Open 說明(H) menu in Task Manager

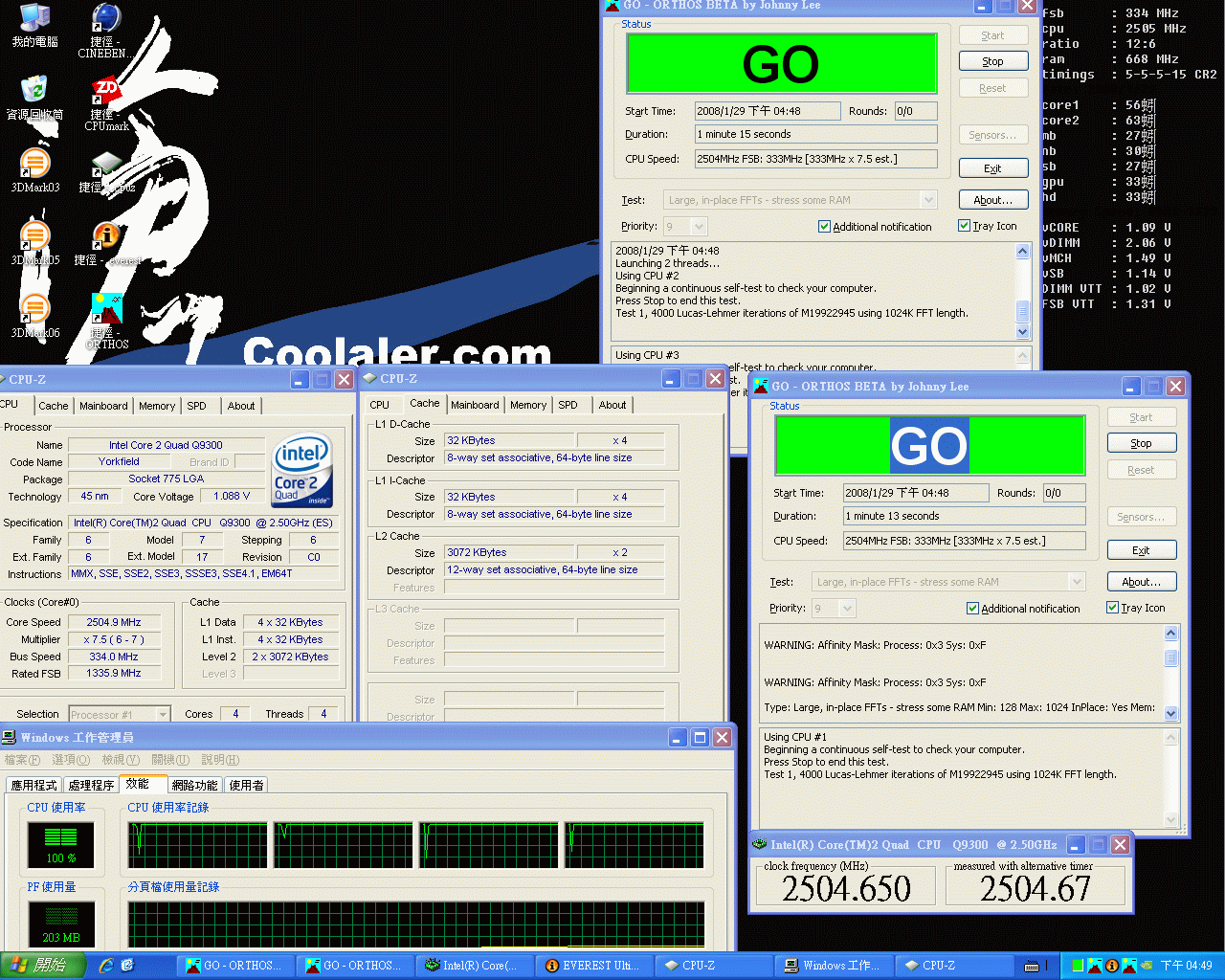(x=220, y=760)
